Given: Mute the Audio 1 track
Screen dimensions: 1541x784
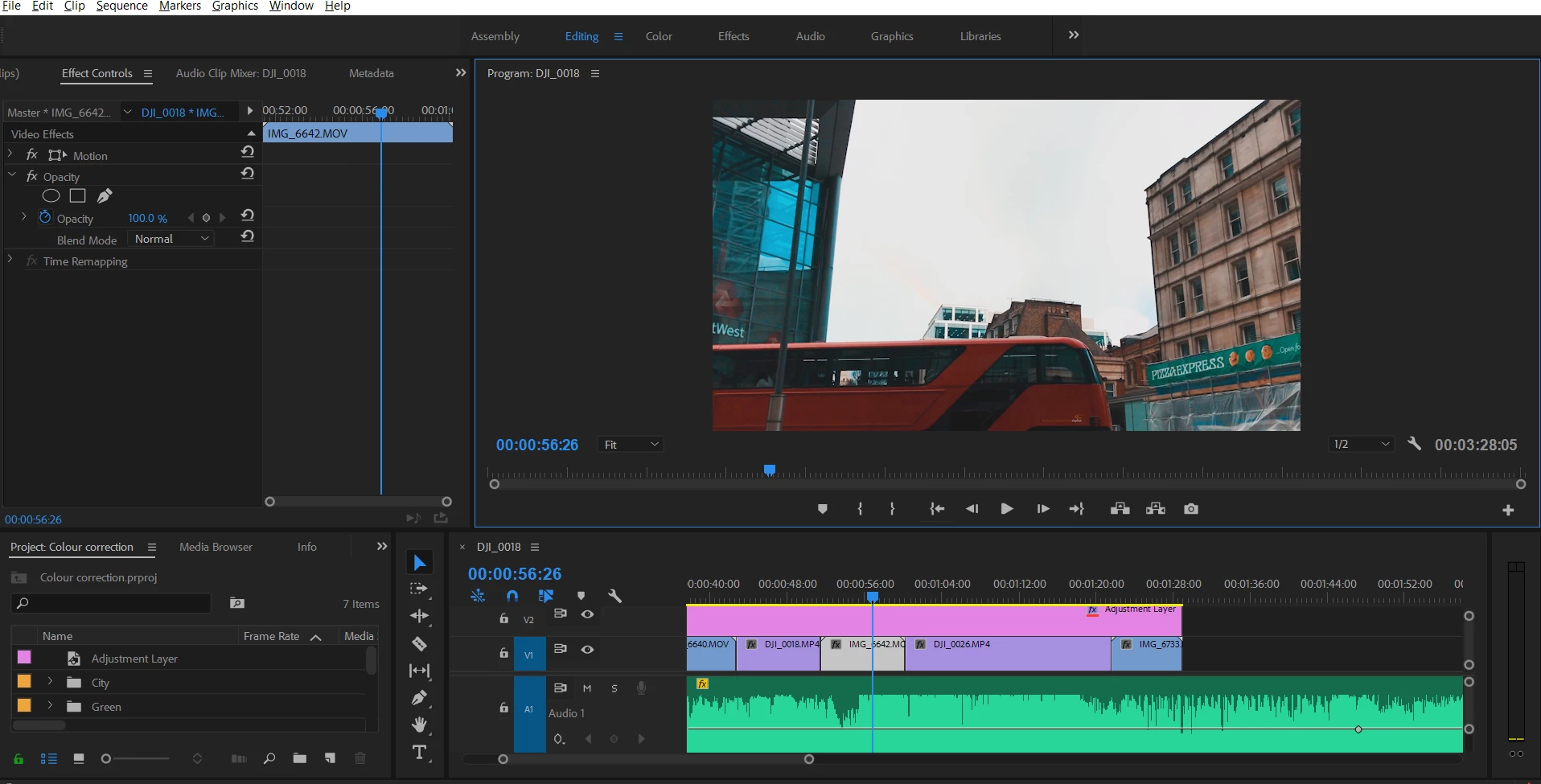Looking at the screenshot, I should (x=587, y=688).
